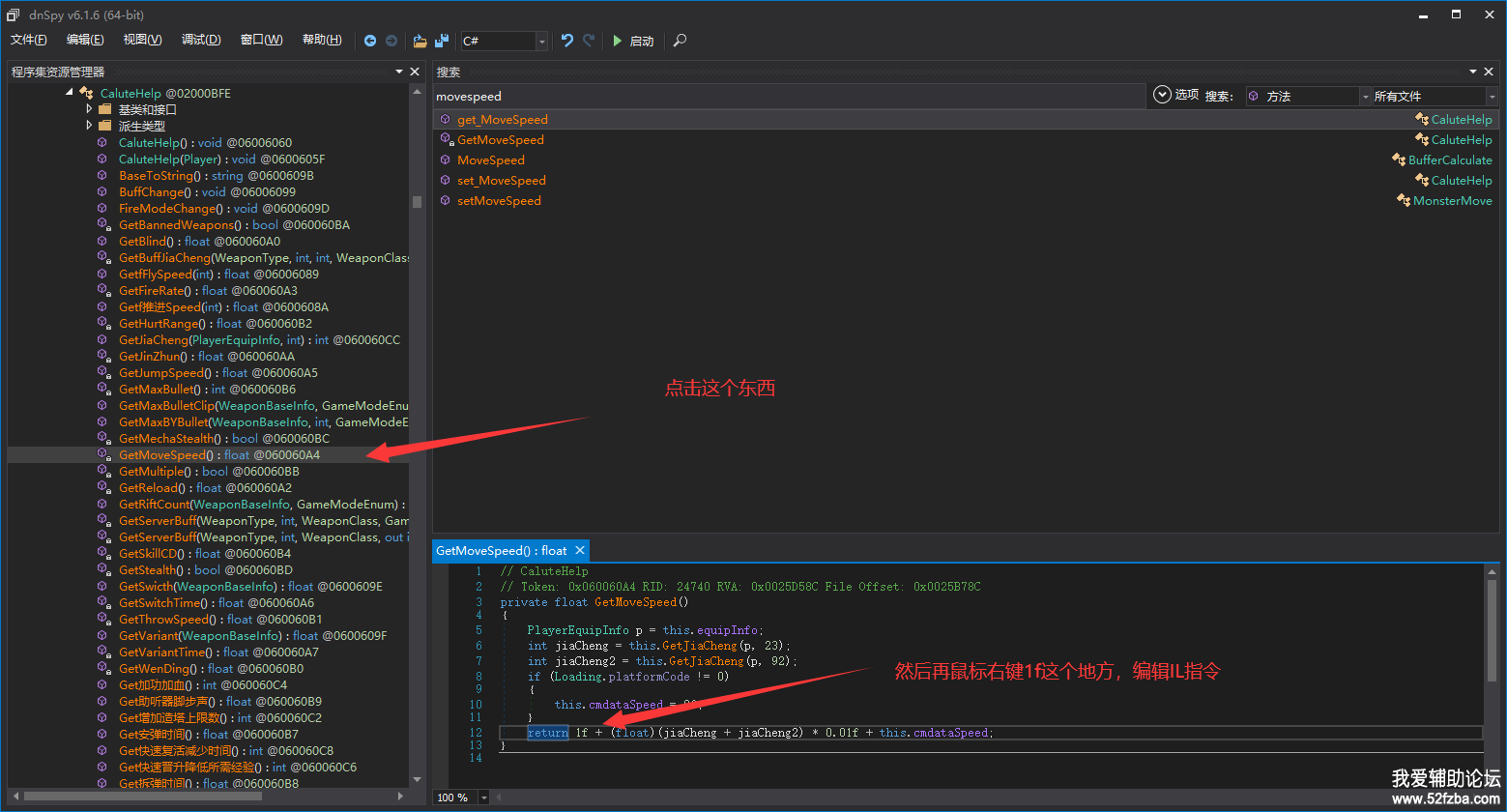
Task: Select GetMultiple() method in the tree
Action: [x=208, y=471]
